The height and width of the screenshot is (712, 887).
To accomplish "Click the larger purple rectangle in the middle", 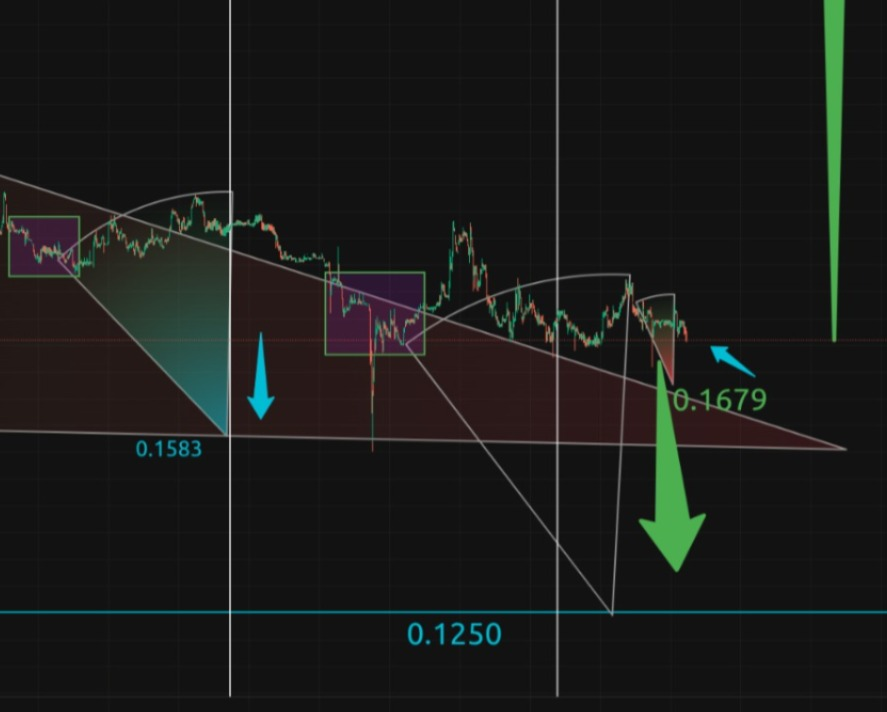I will pos(375,313).
